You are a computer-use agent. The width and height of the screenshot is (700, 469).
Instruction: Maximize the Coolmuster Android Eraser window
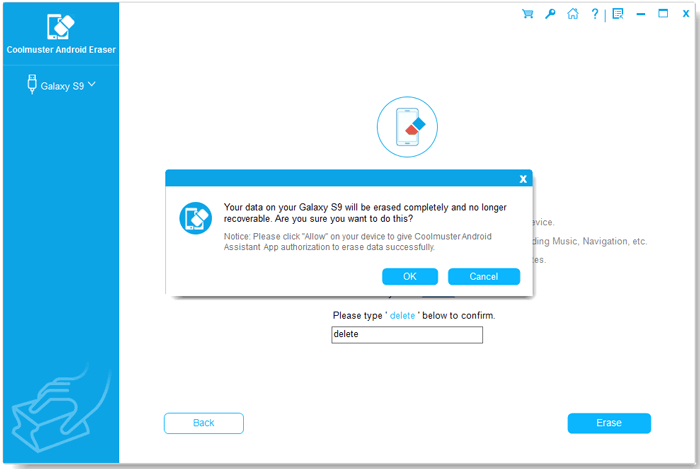click(663, 13)
